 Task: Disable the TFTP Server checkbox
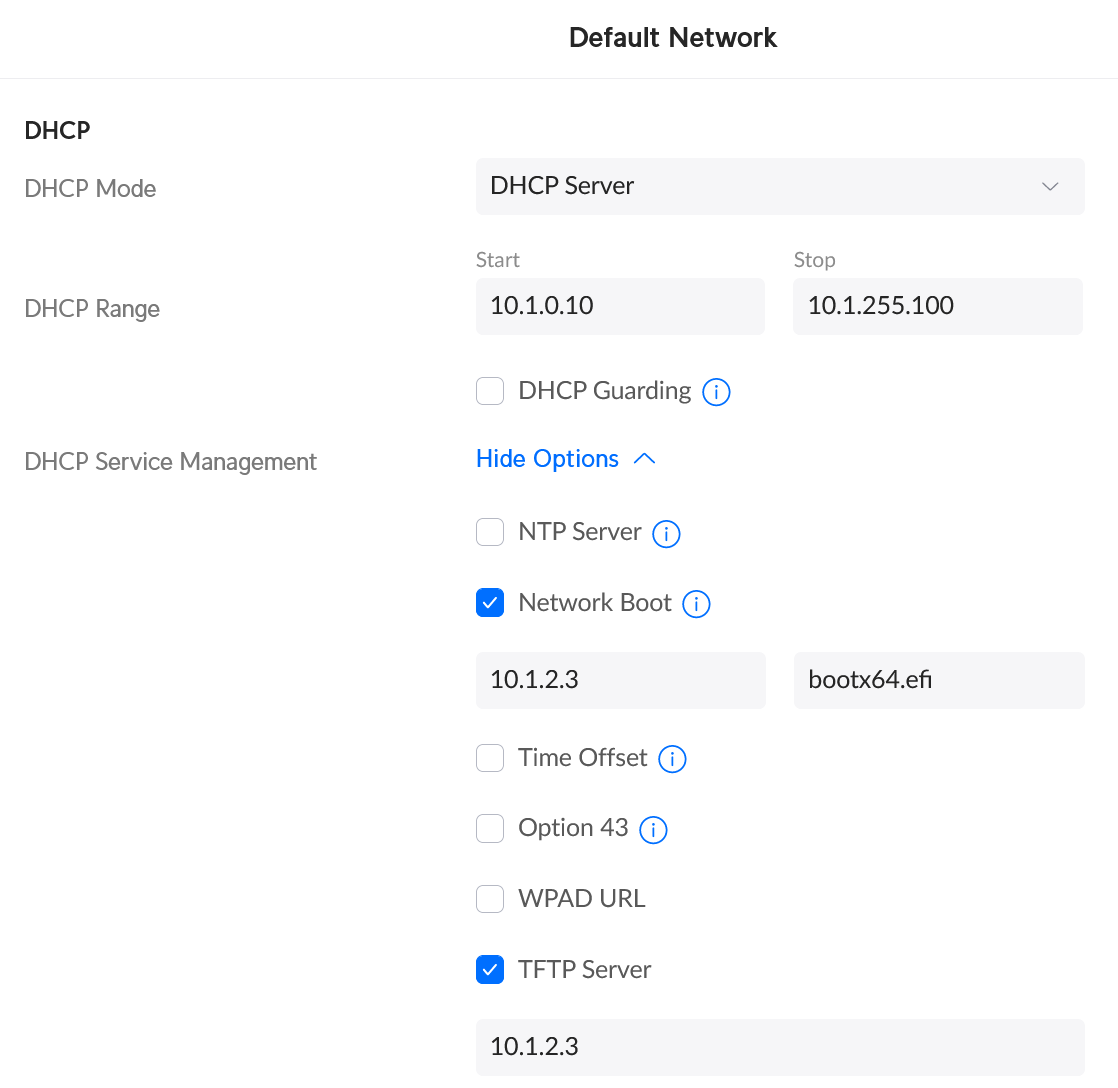tap(490, 969)
